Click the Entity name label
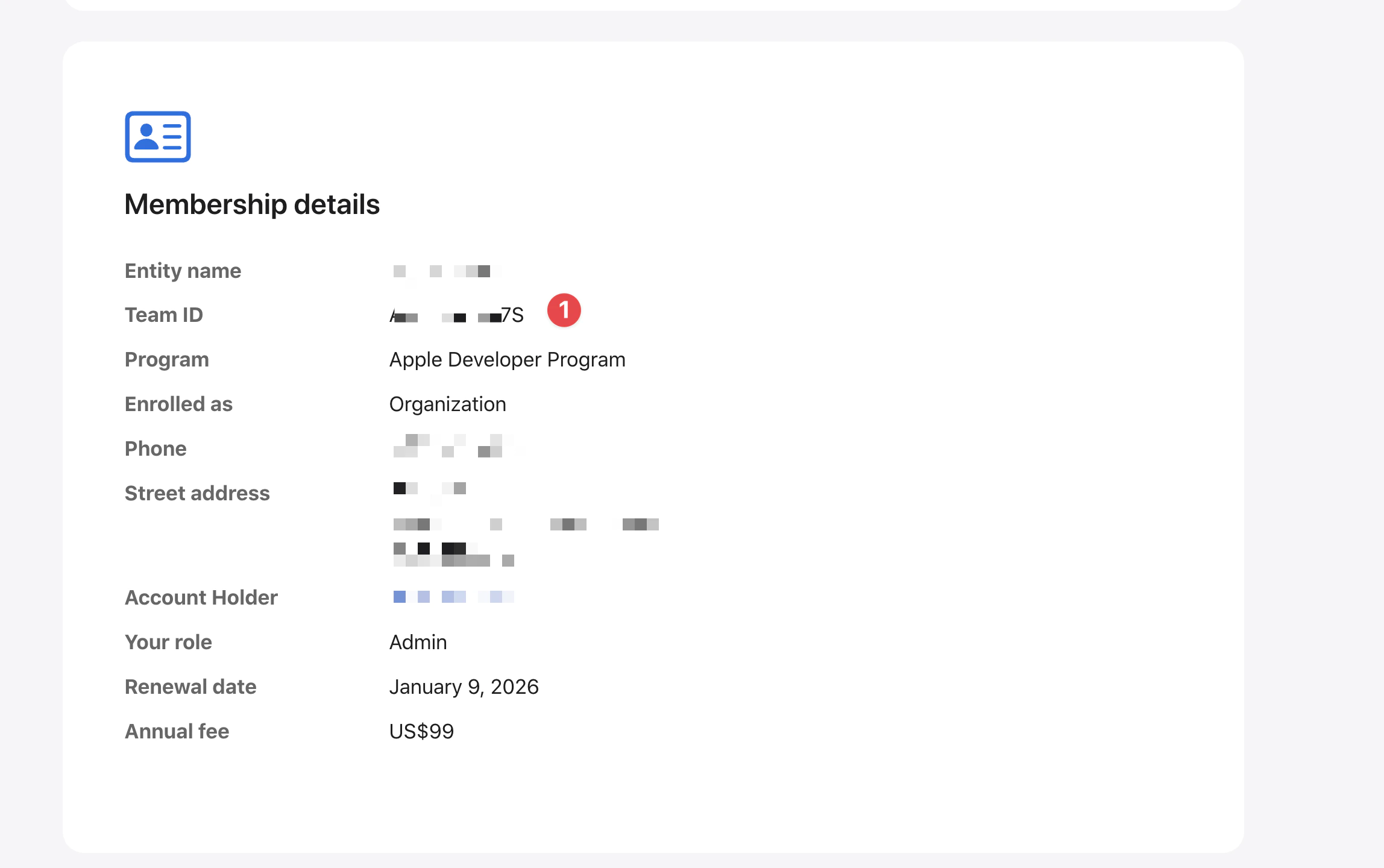Screen dimensions: 1384x868 click(183, 271)
